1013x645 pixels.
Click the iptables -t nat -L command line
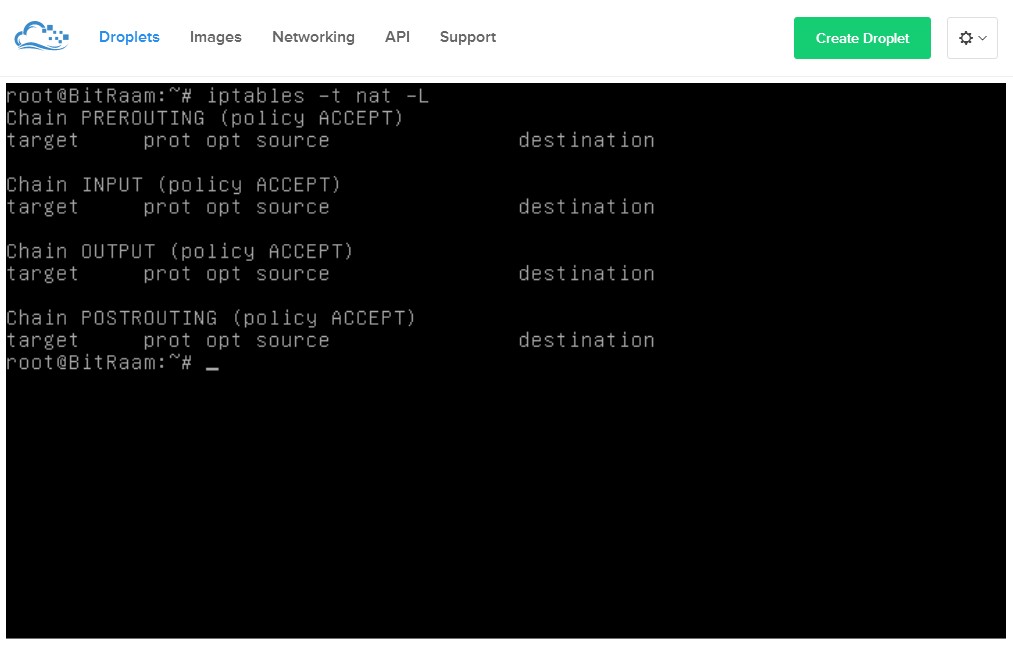[217, 96]
